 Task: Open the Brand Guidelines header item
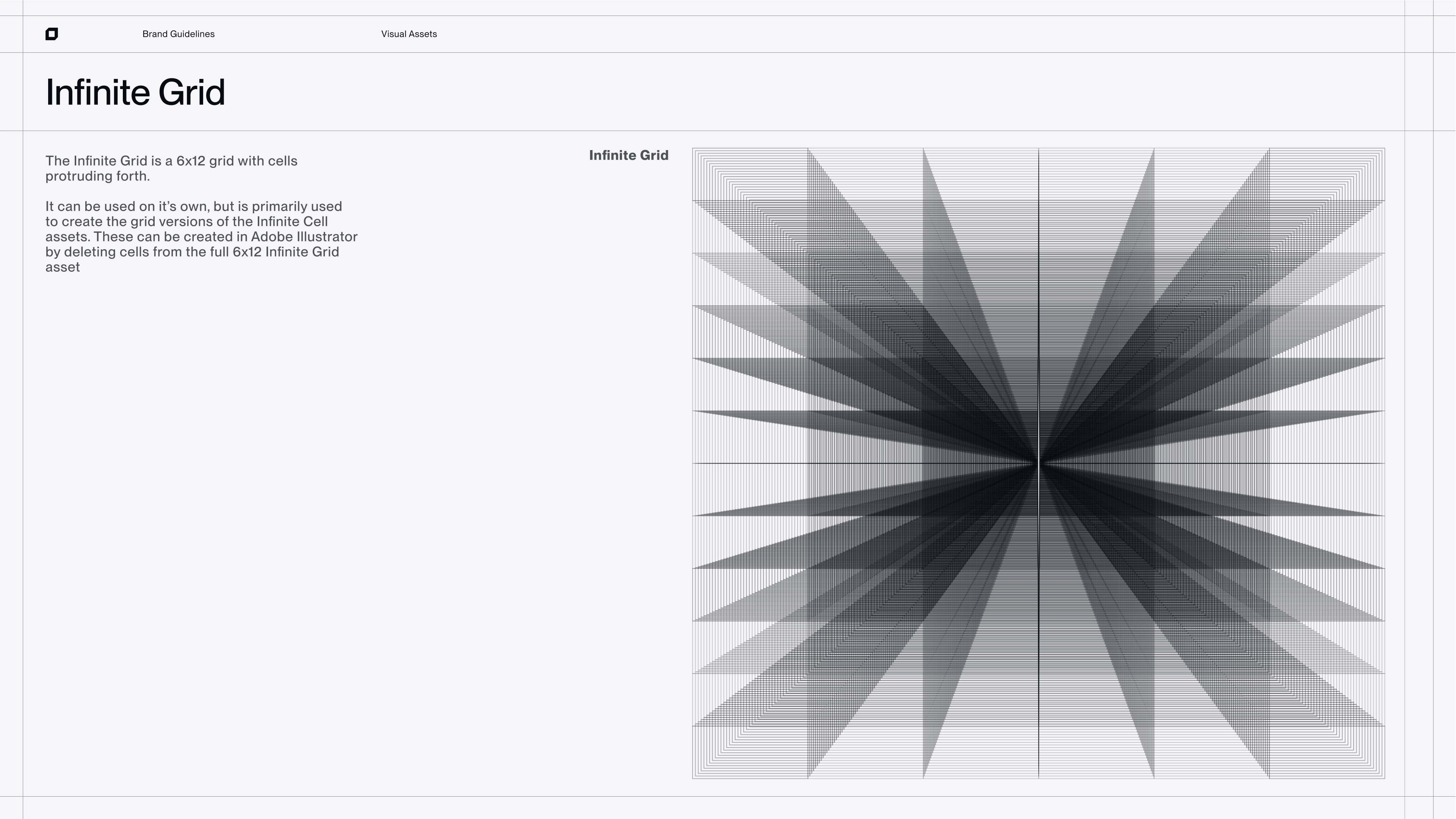point(178,34)
